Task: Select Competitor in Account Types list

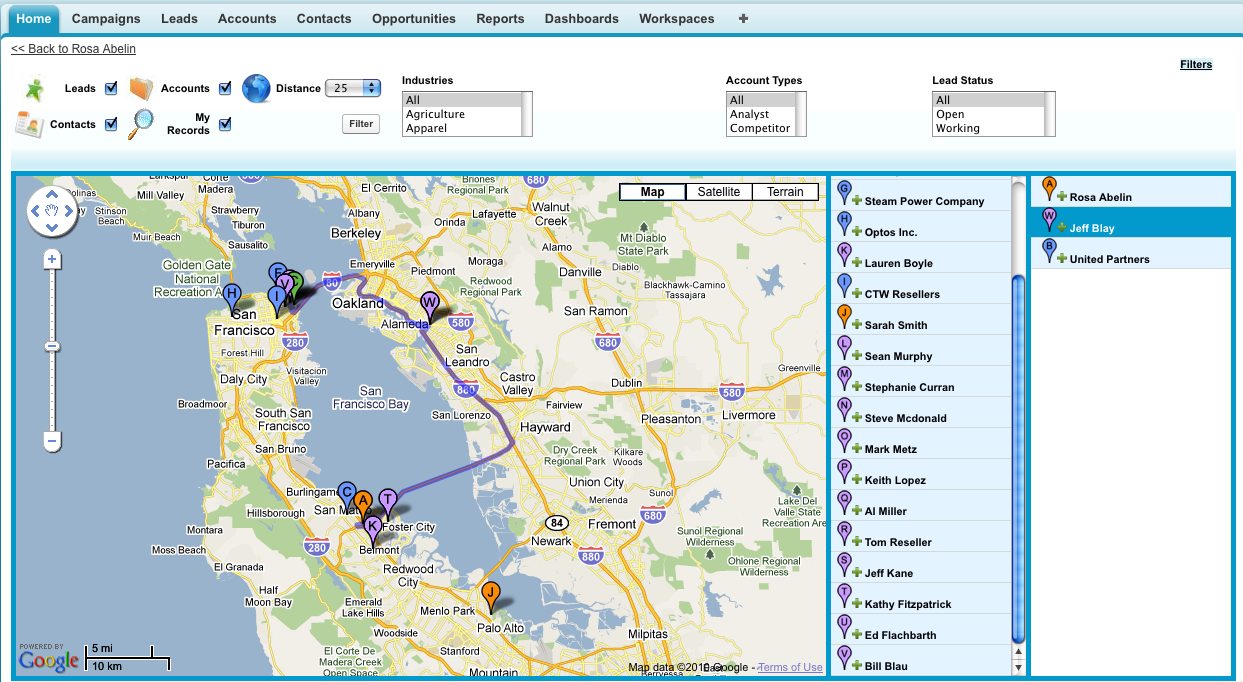Action: 759,128
